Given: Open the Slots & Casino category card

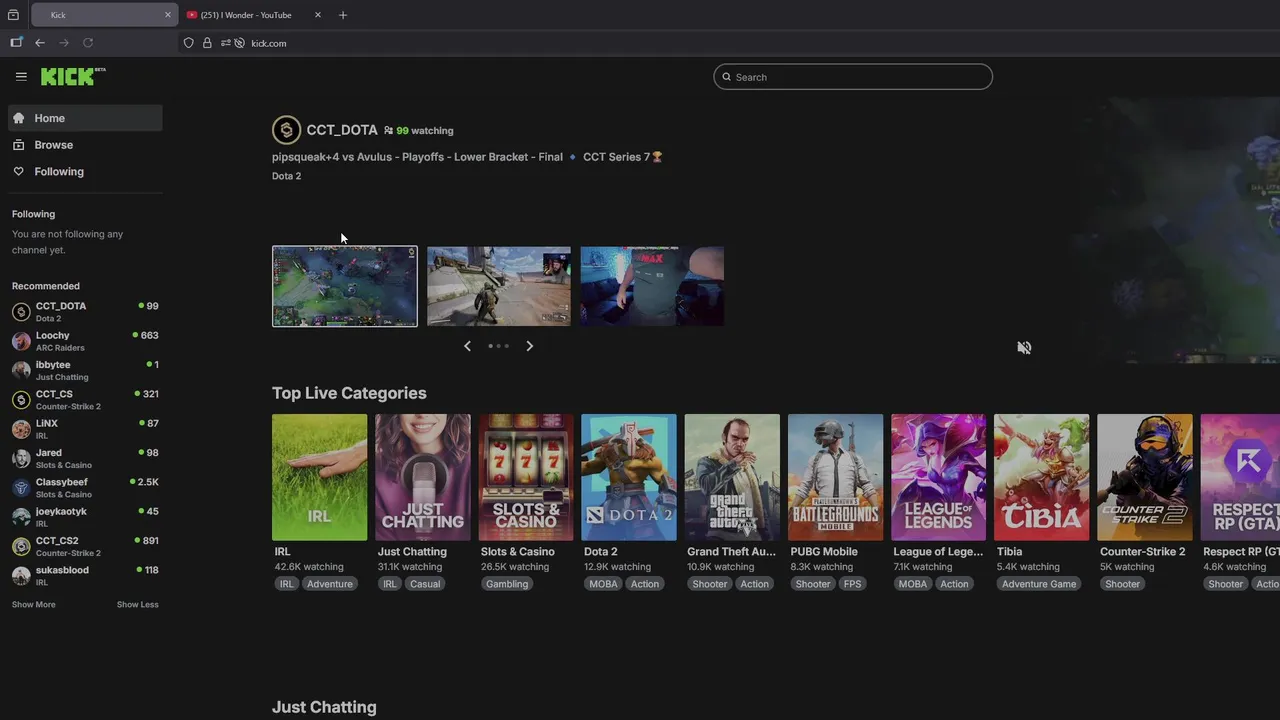Looking at the screenshot, I should (x=526, y=477).
